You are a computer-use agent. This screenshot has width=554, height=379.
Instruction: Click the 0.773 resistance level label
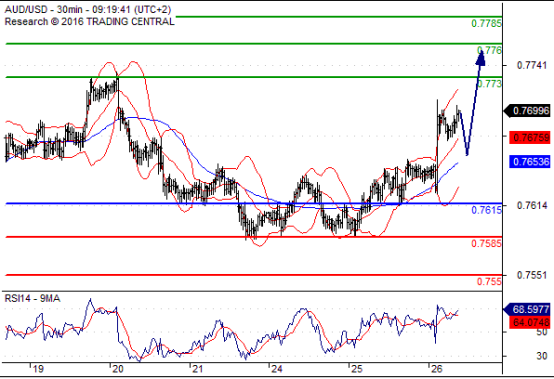pyautogui.click(x=489, y=84)
